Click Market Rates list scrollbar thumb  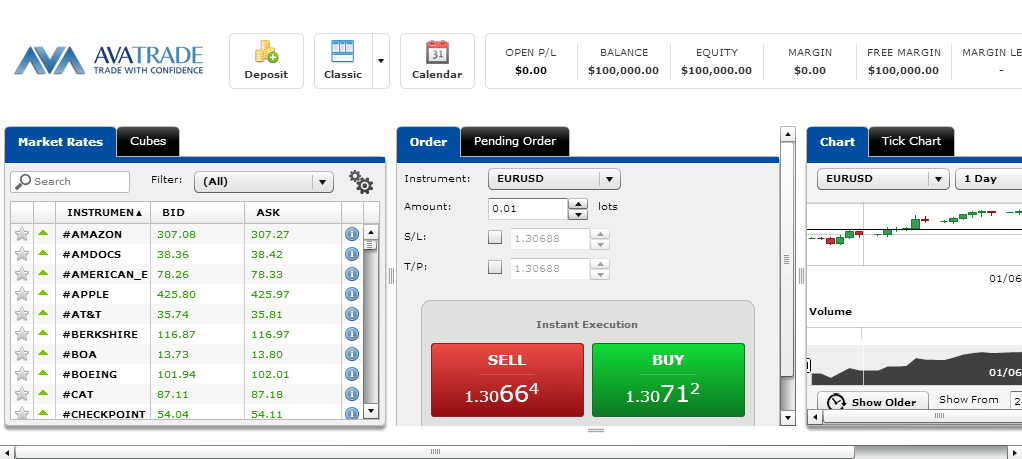(x=370, y=245)
